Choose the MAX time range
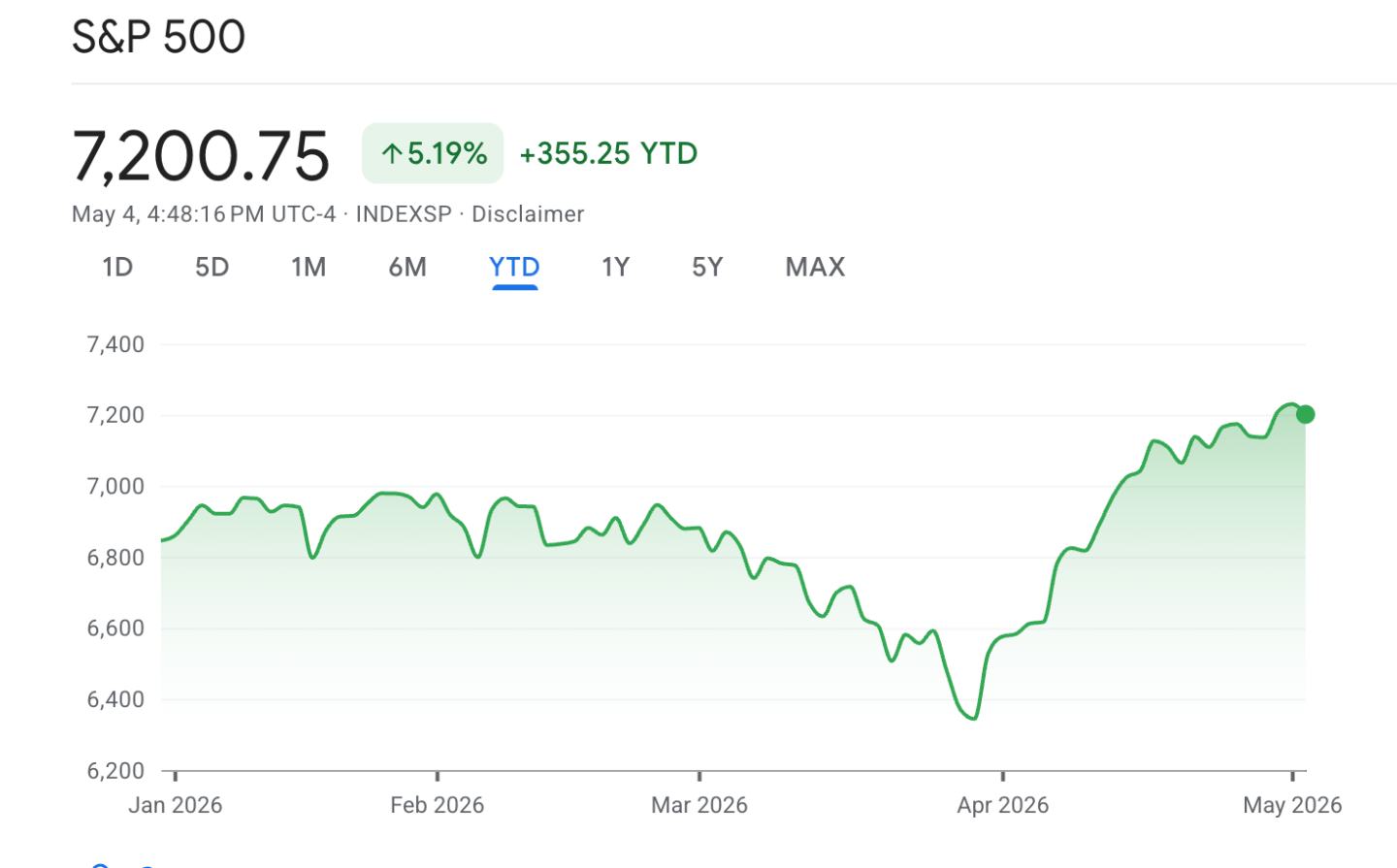 pos(815,267)
